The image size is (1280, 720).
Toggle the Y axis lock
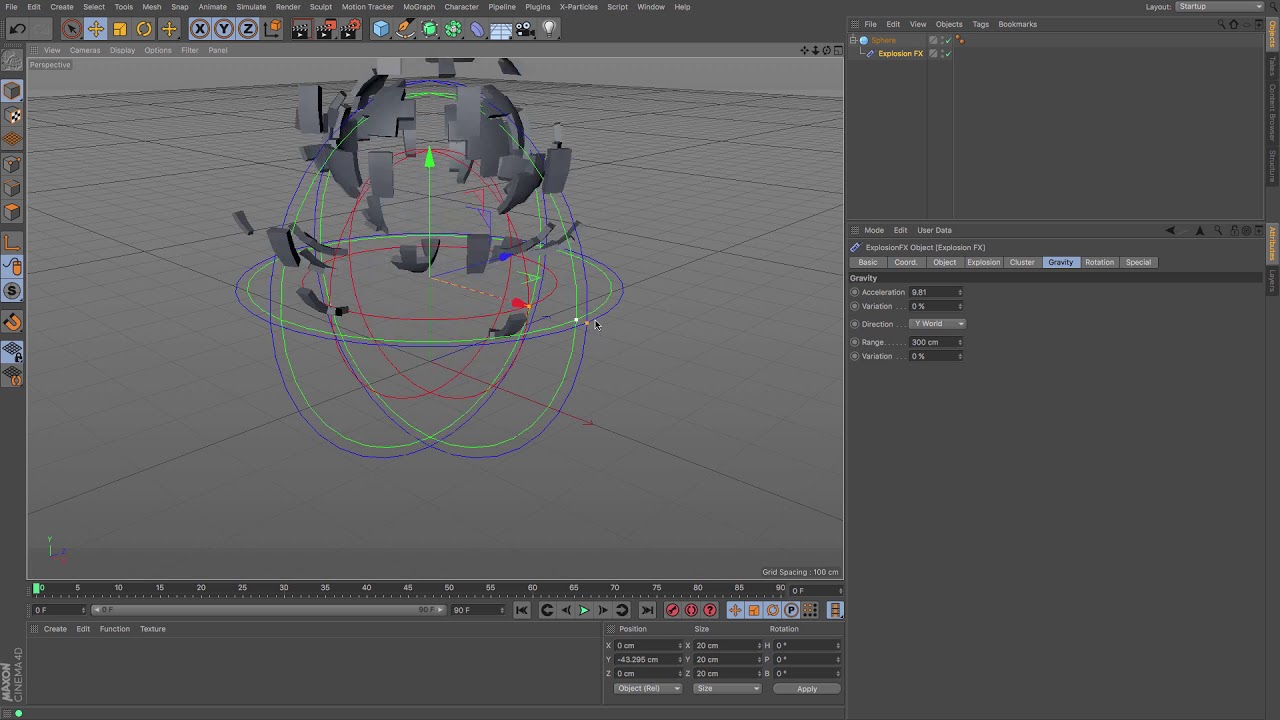pos(224,29)
